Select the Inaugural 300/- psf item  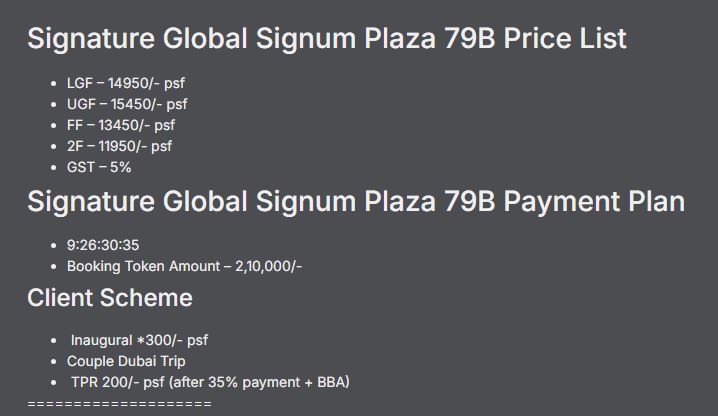point(139,340)
